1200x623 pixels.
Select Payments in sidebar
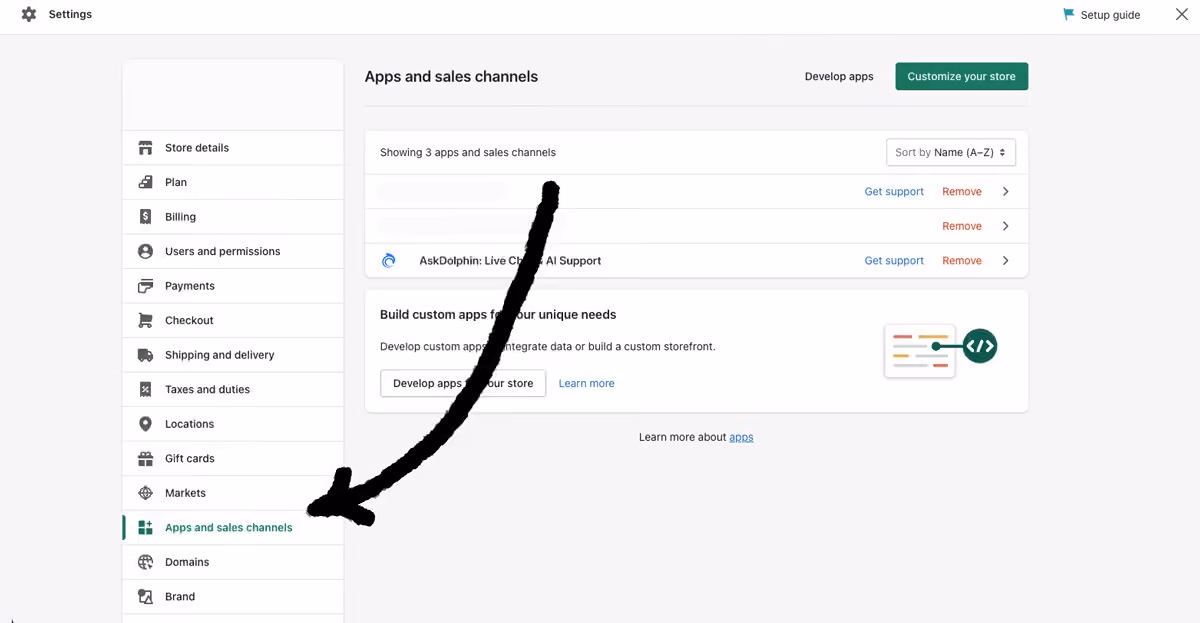(x=233, y=286)
